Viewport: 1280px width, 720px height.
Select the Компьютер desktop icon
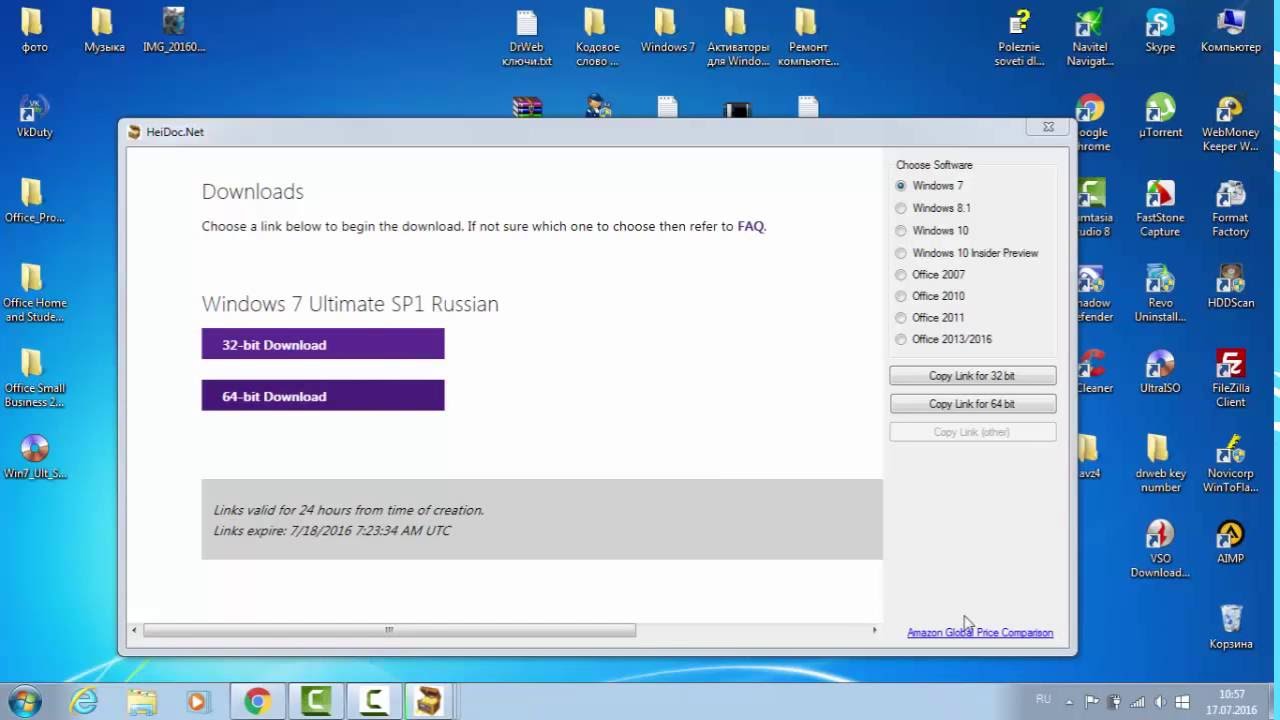point(1231,30)
